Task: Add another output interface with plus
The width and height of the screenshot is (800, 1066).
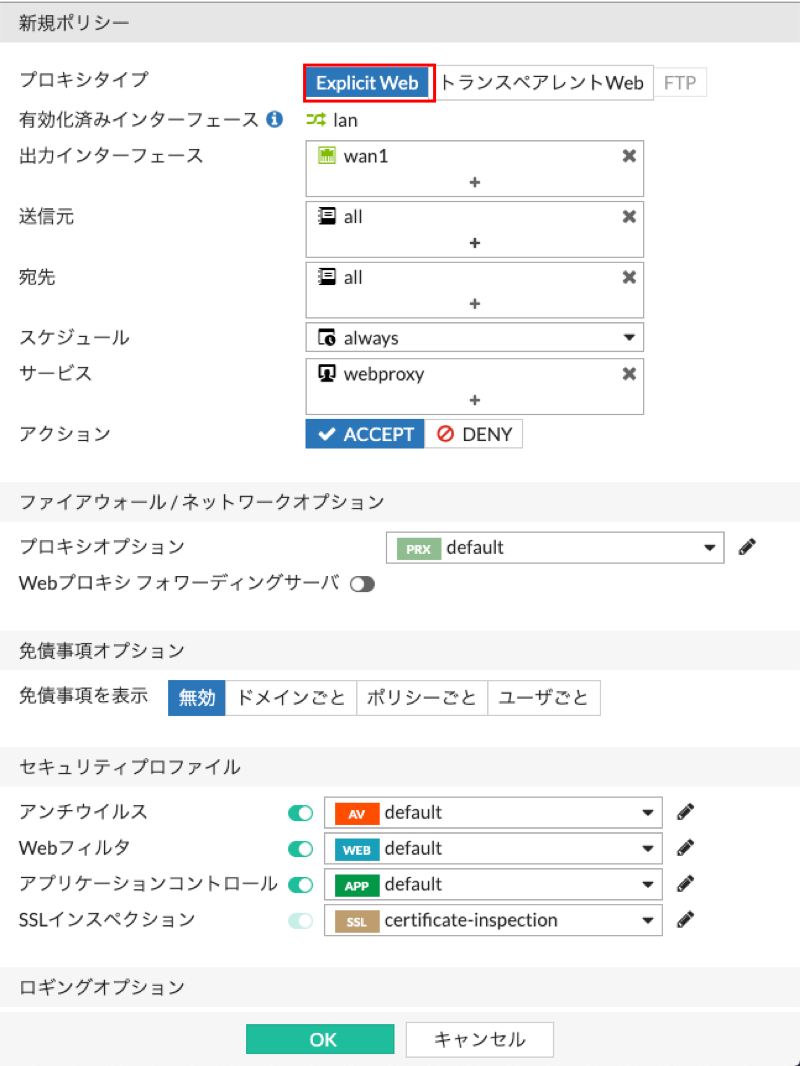Action: coord(474,182)
